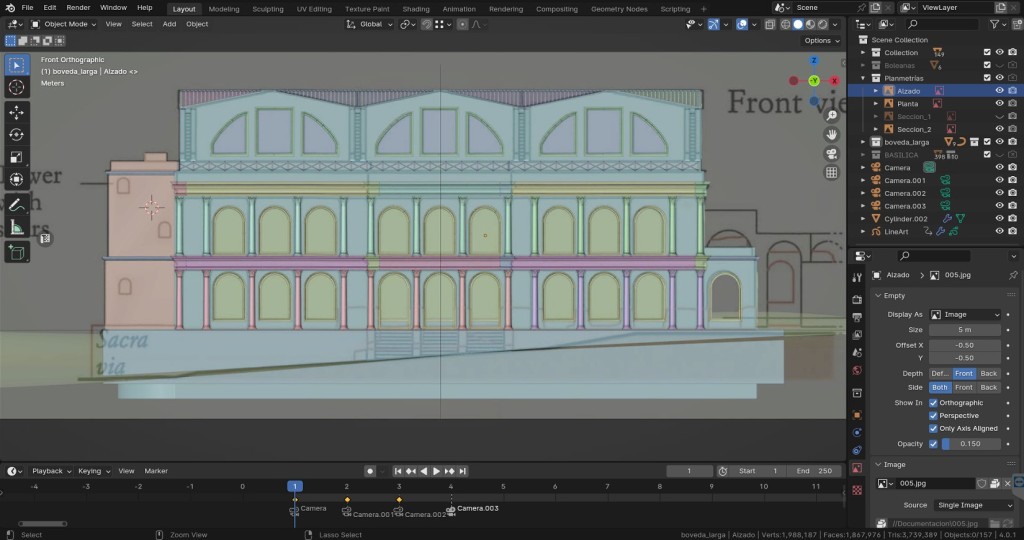1024x540 pixels.
Task: Click the Options button in viewport
Action: point(820,41)
